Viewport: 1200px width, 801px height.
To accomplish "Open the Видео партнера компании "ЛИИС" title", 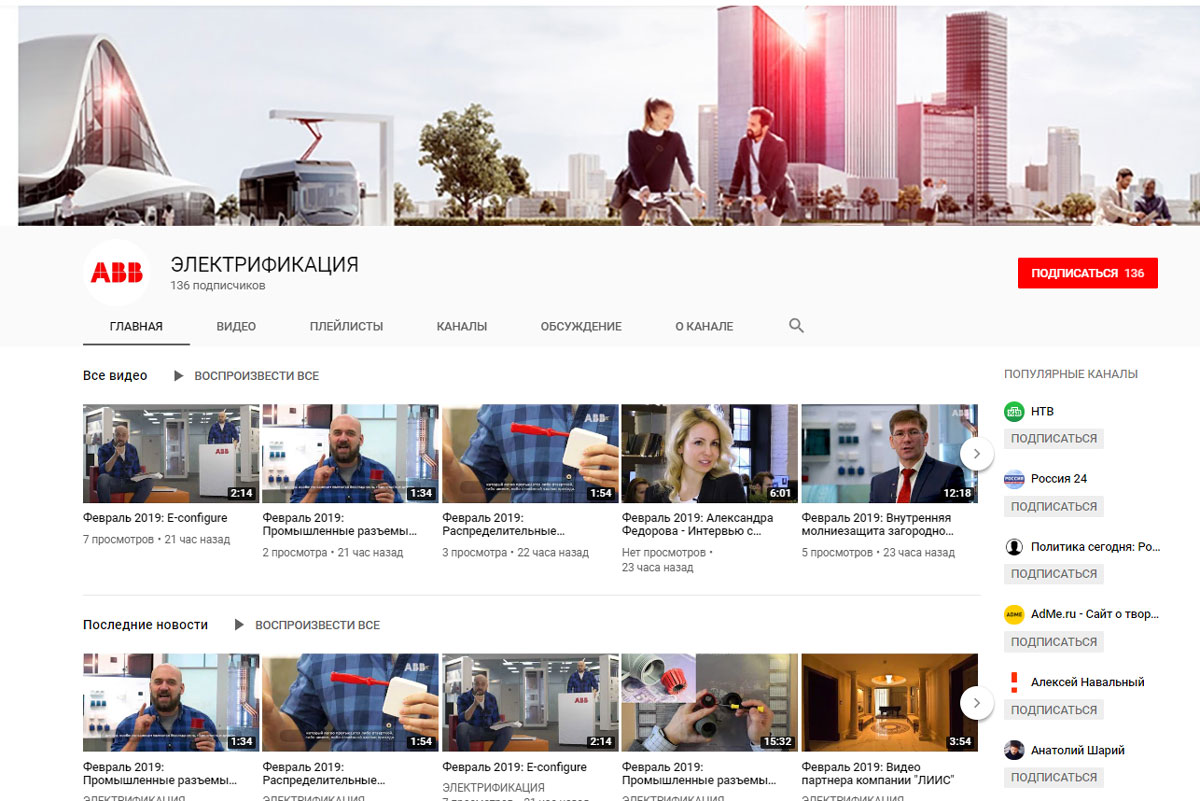I will [878, 774].
